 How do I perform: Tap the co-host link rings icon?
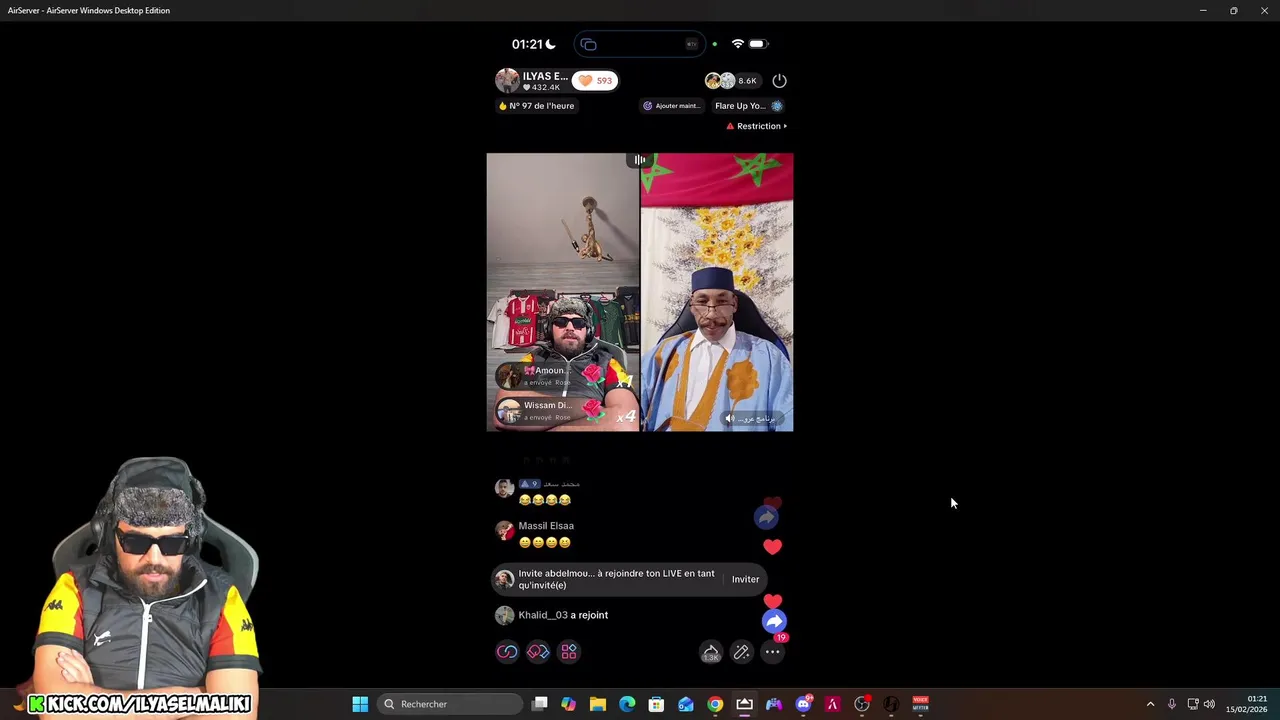pyautogui.click(x=507, y=652)
